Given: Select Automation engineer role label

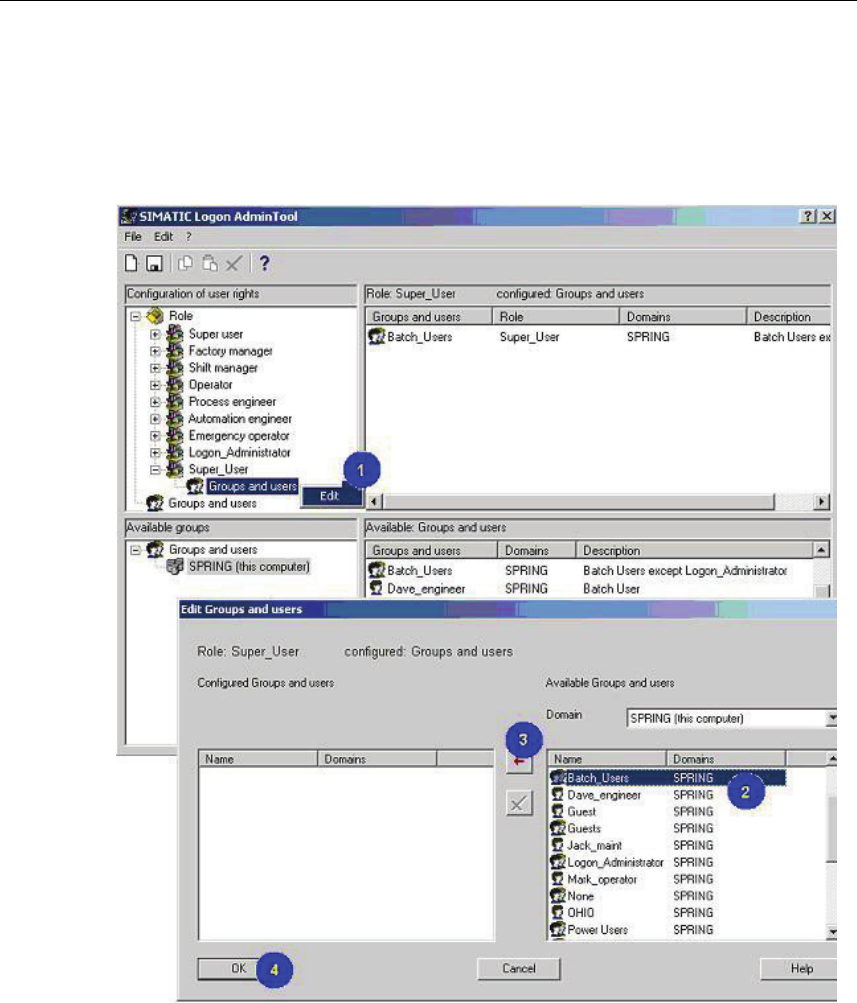Looking at the screenshot, I should coord(240,418).
